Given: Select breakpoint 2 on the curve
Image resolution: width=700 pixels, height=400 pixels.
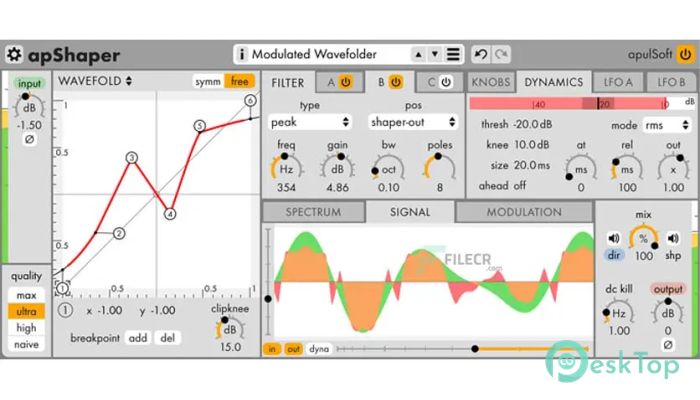Looking at the screenshot, I should pyautogui.click(x=119, y=233).
